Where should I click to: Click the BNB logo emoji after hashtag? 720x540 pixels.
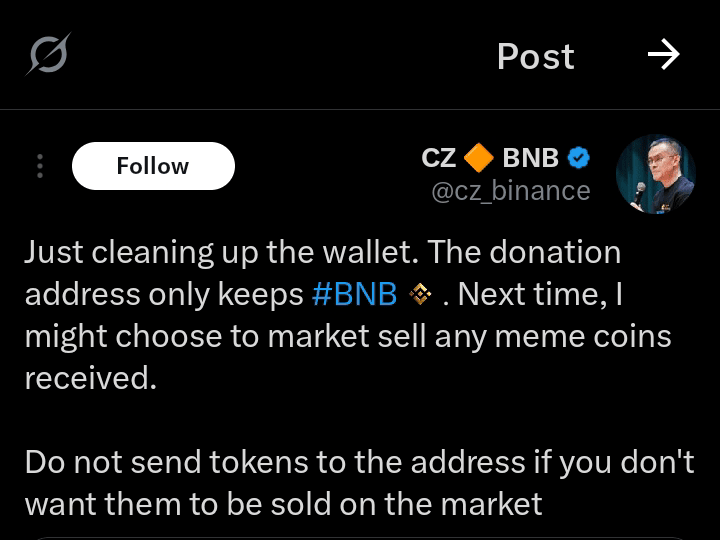[x=420, y=294]
